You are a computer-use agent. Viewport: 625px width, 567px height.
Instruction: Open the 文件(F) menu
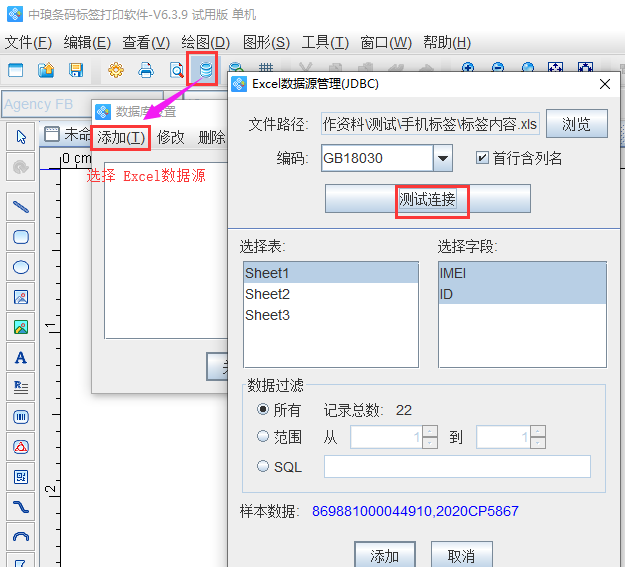click(28, 42)
